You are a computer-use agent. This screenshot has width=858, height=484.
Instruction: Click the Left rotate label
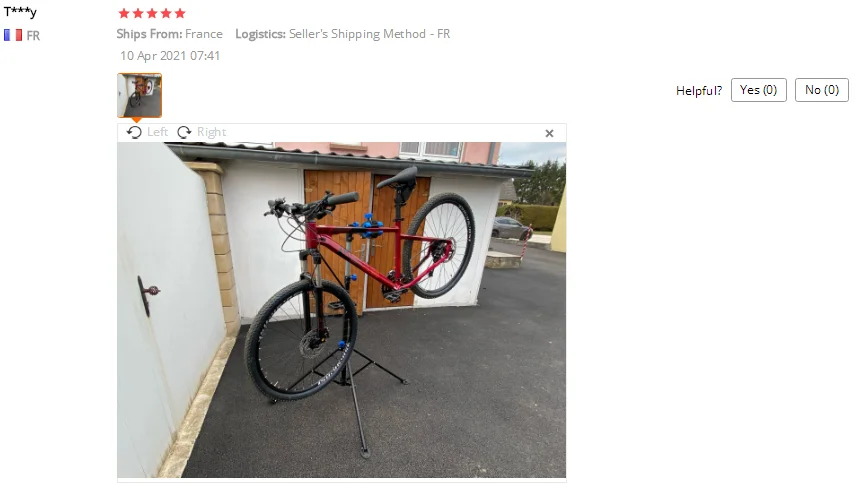coord(158,132)
